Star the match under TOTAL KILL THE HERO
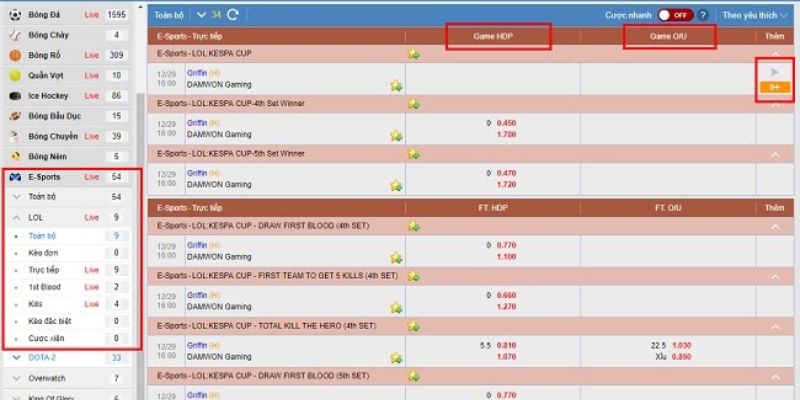 tap(396, 358)
